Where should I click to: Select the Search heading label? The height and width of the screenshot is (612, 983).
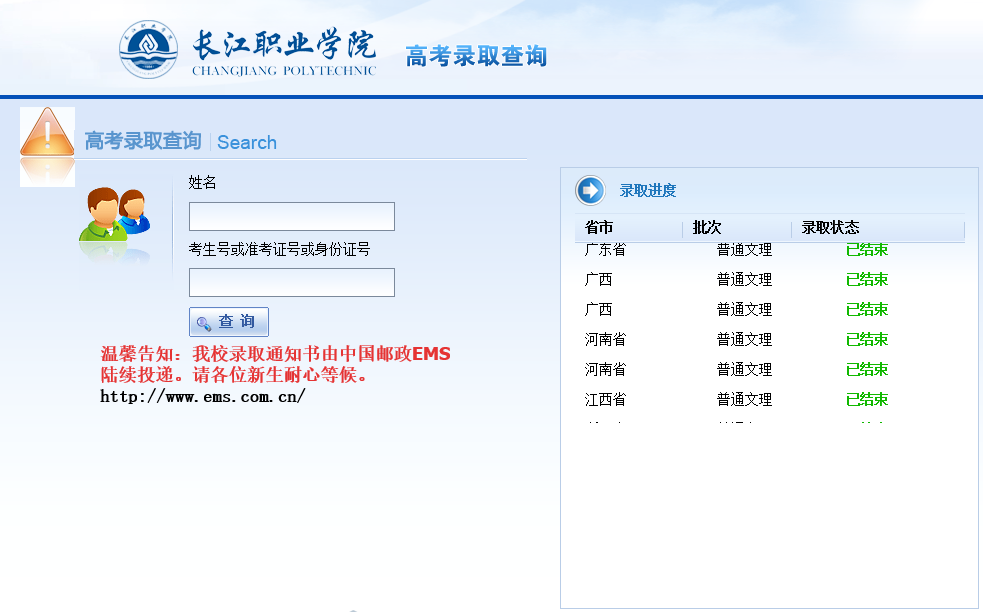[x=247, y=142]
